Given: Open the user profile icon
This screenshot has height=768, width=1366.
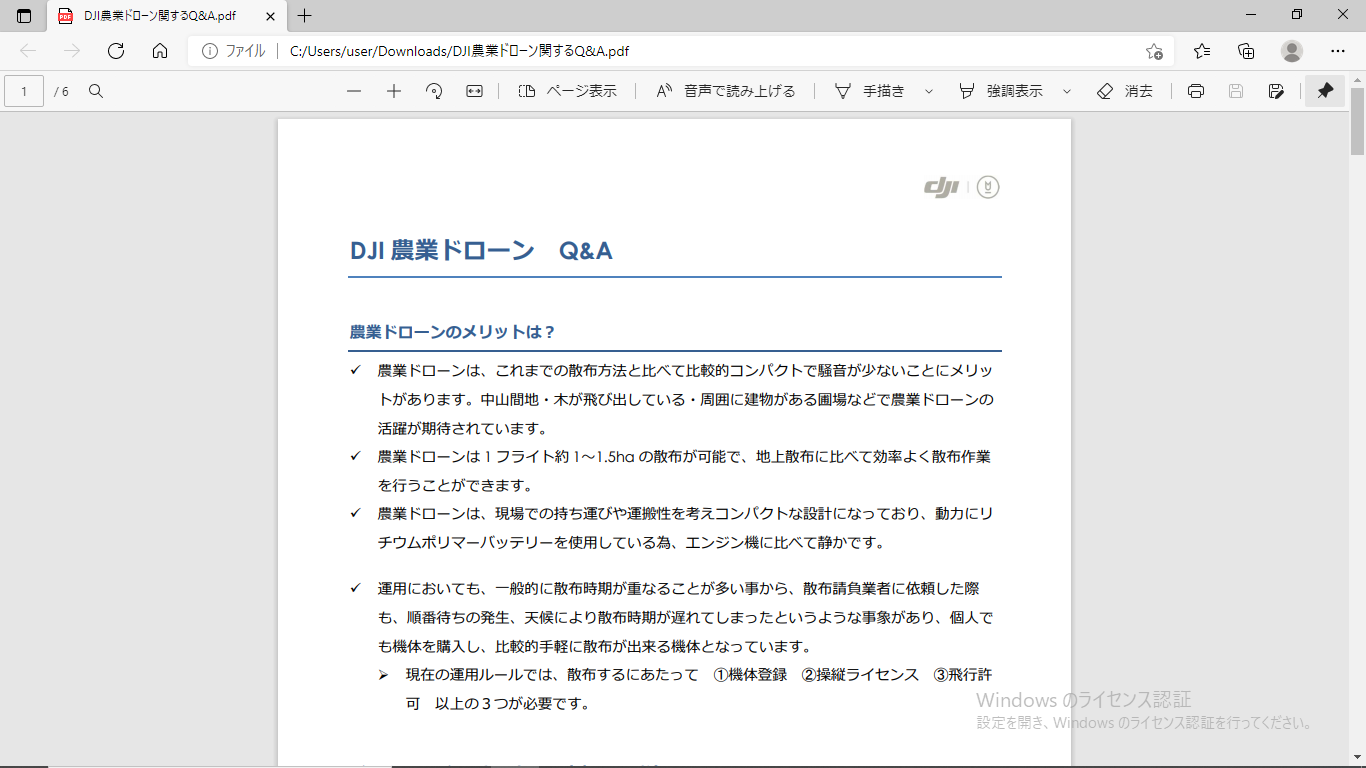Looking at the screenshot, I should click(1292, 51).
